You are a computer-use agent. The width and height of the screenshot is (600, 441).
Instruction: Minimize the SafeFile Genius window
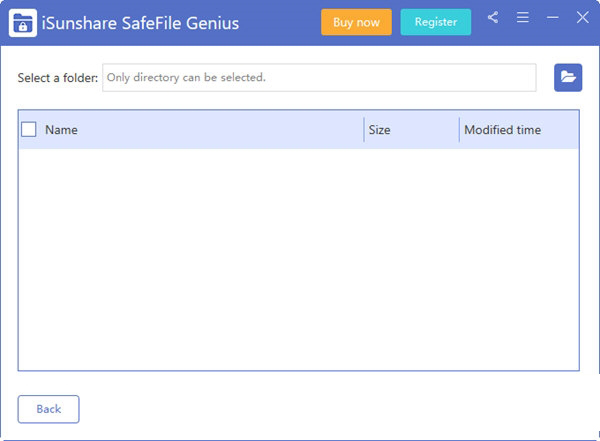point(553,18)
